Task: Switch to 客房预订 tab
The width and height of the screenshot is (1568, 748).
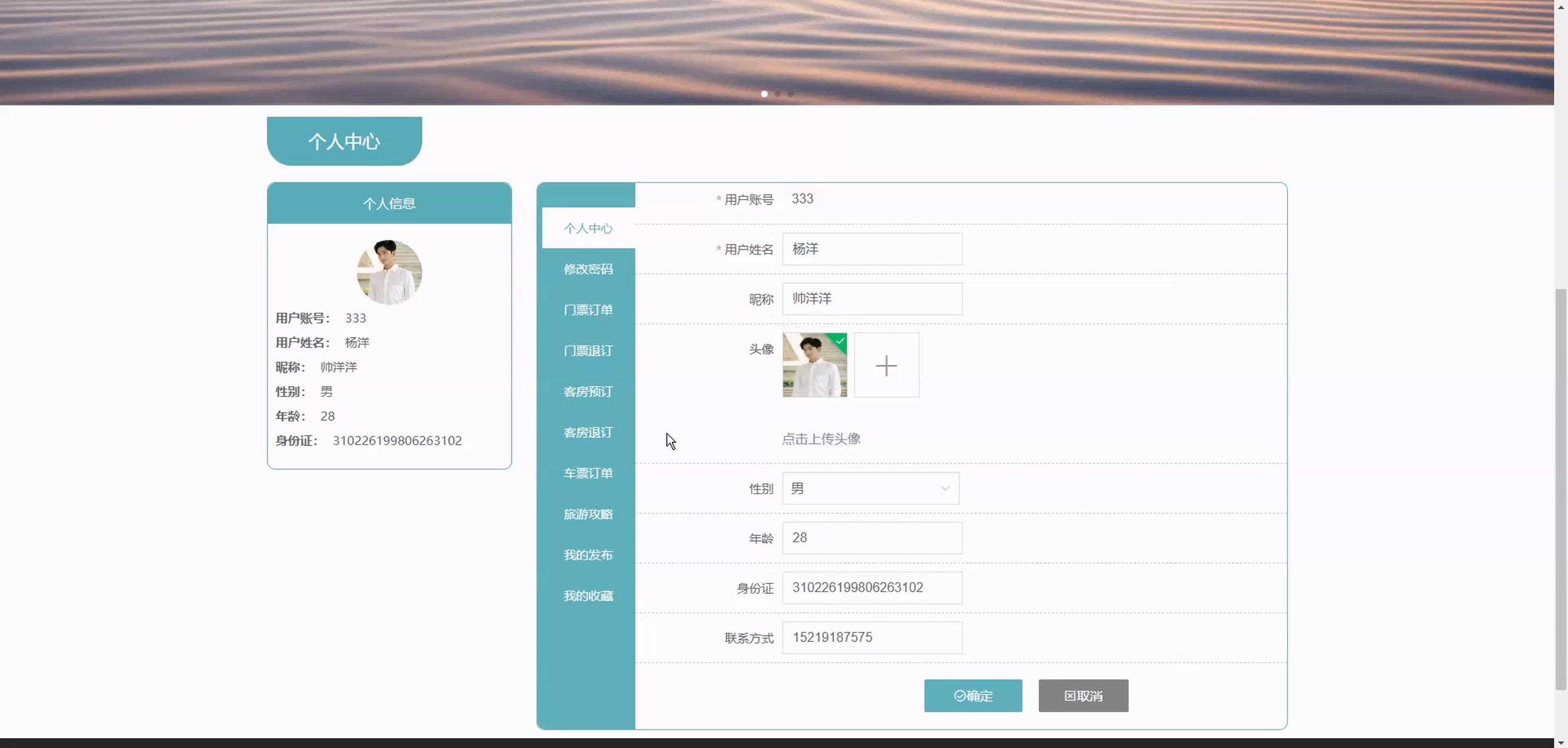Action: 587,391
